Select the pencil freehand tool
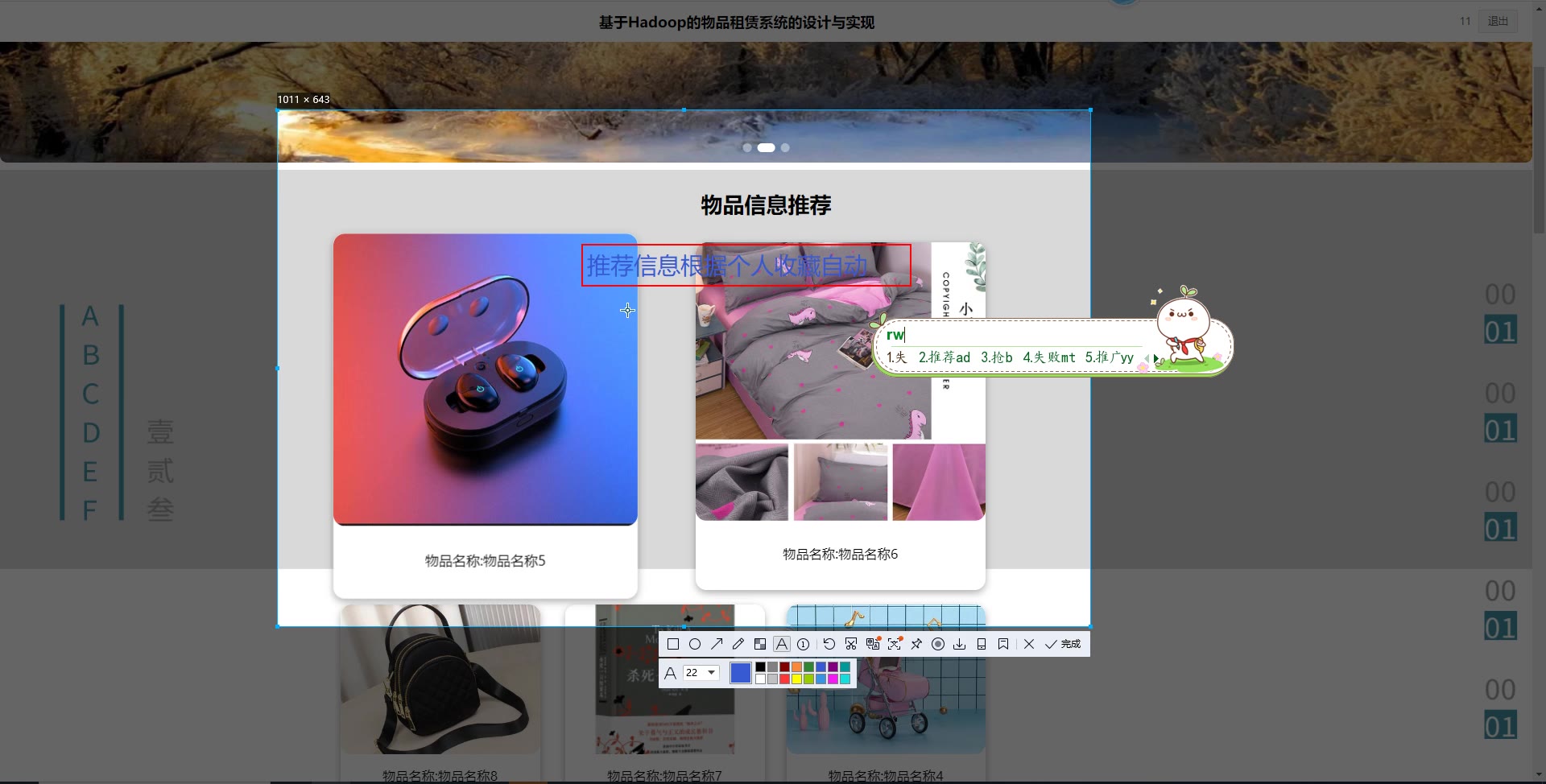 [x=738, y=644]
